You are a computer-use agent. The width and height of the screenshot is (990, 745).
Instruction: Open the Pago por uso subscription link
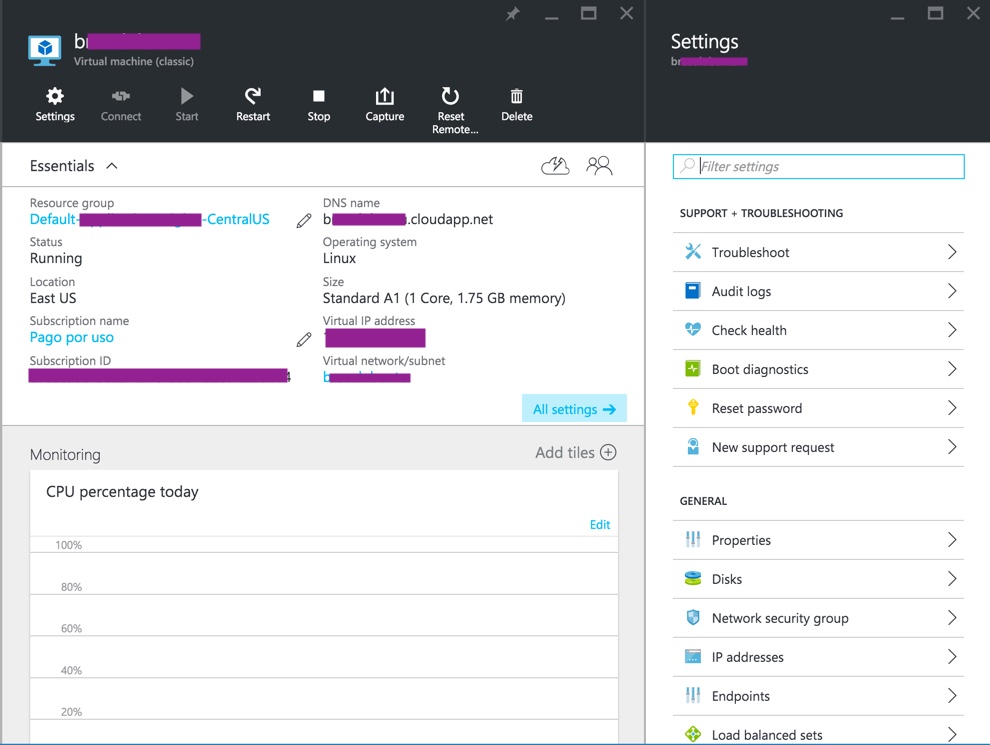[x=72, y=338]
